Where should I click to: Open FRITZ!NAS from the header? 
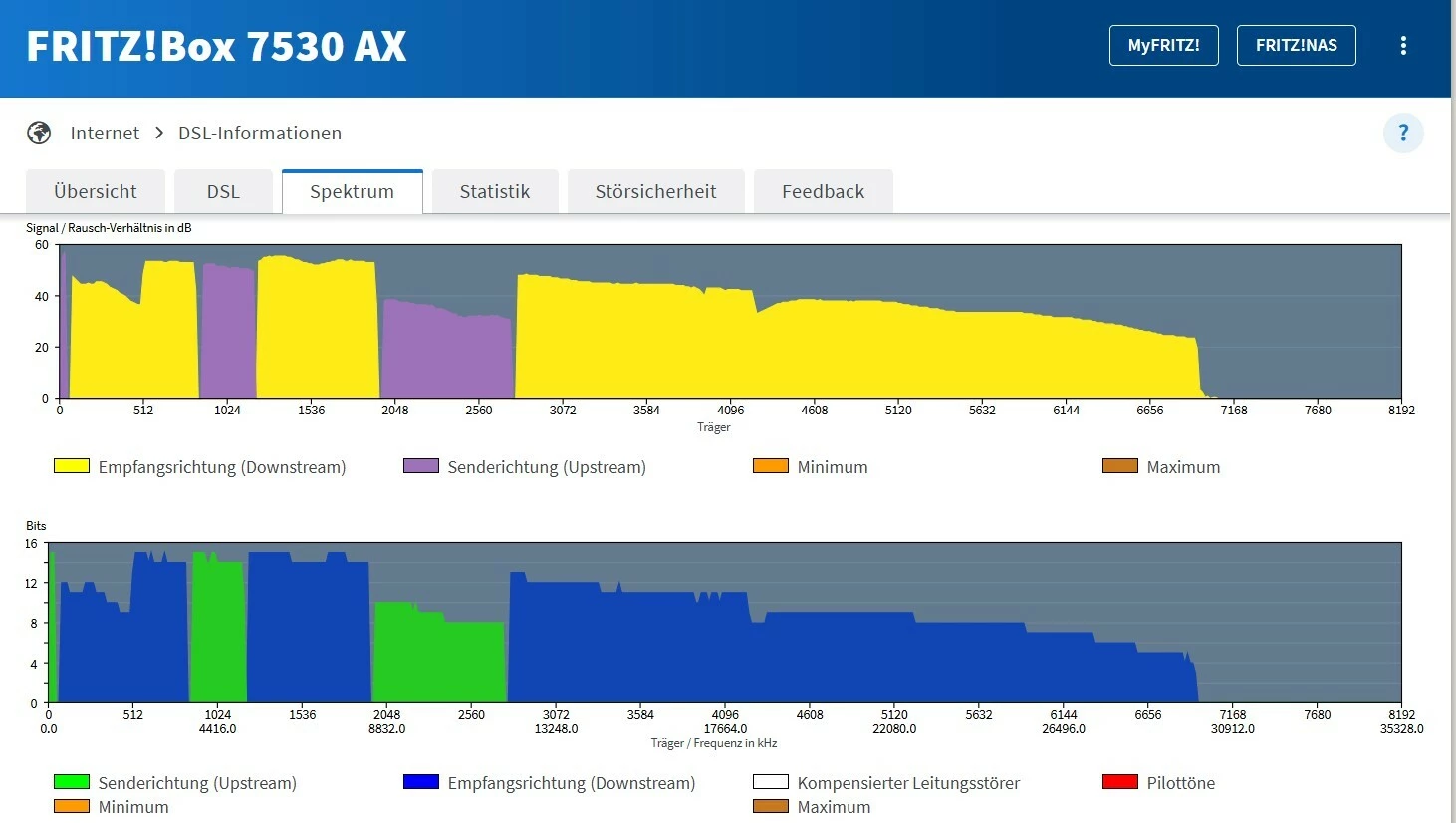tap(1297, 46)
